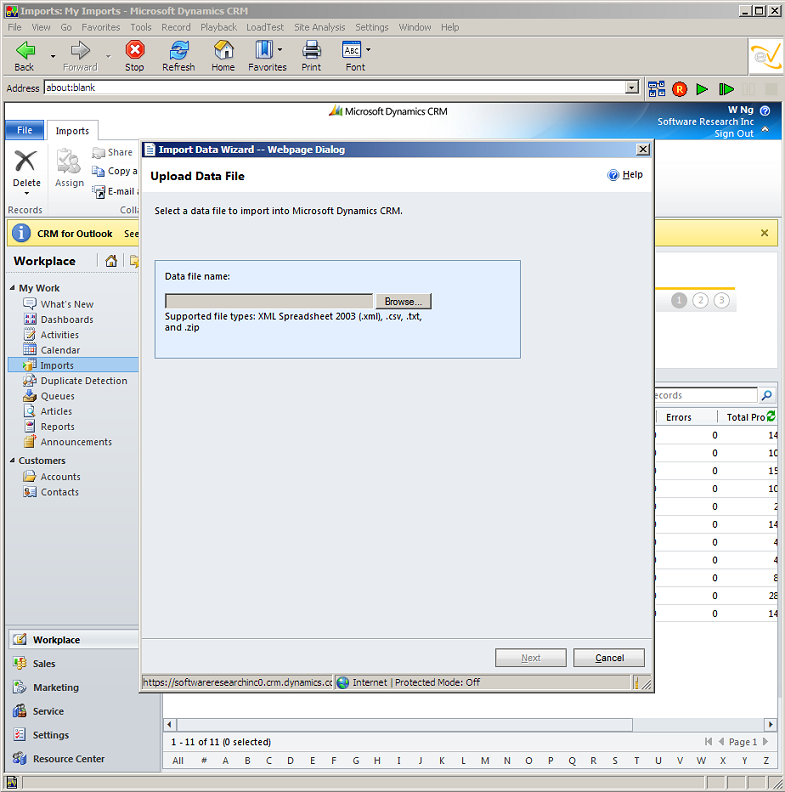Click the Home toolbar icon

[223, 50]
